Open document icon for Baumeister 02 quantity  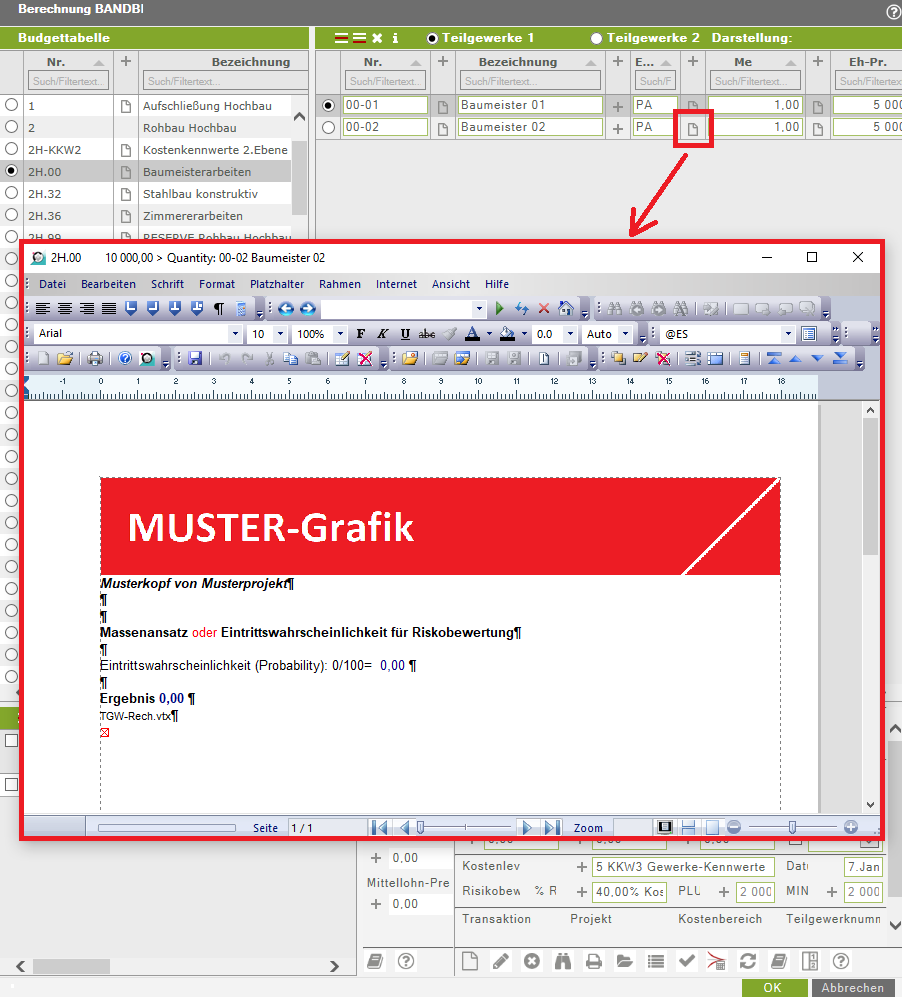coord(693,128)
